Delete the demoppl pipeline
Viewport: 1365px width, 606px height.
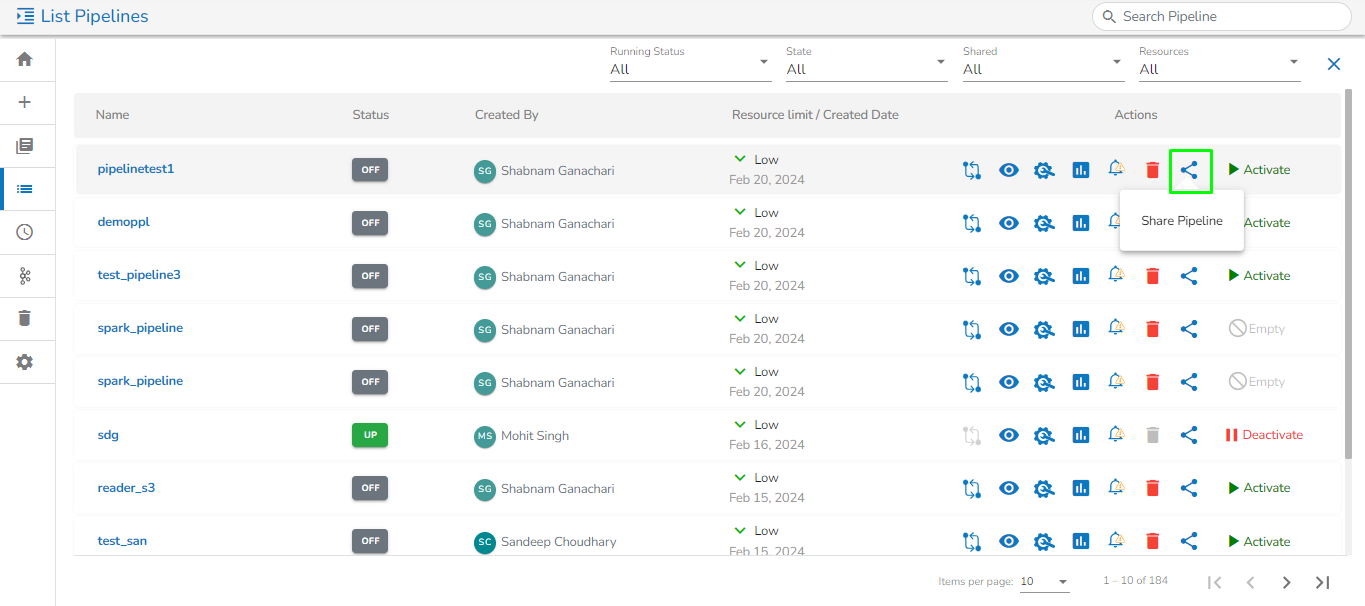coord(1152,223)
